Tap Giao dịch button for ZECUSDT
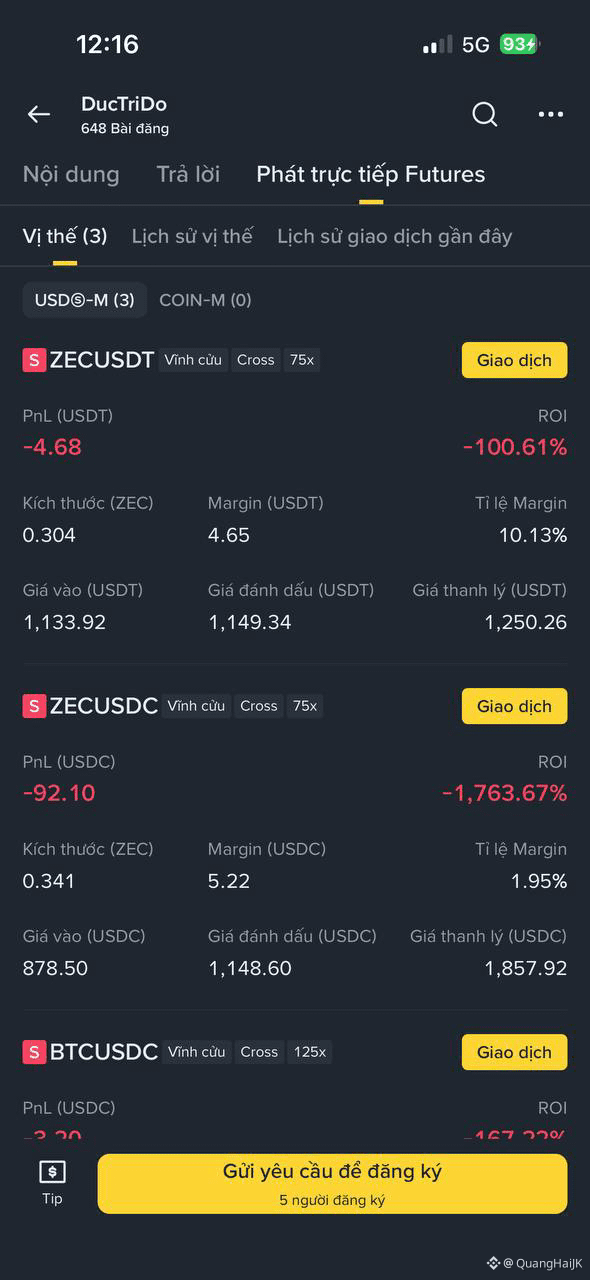Image resolution: width=590 pixels, height=1280 pixels. click(x=514, y=360)
